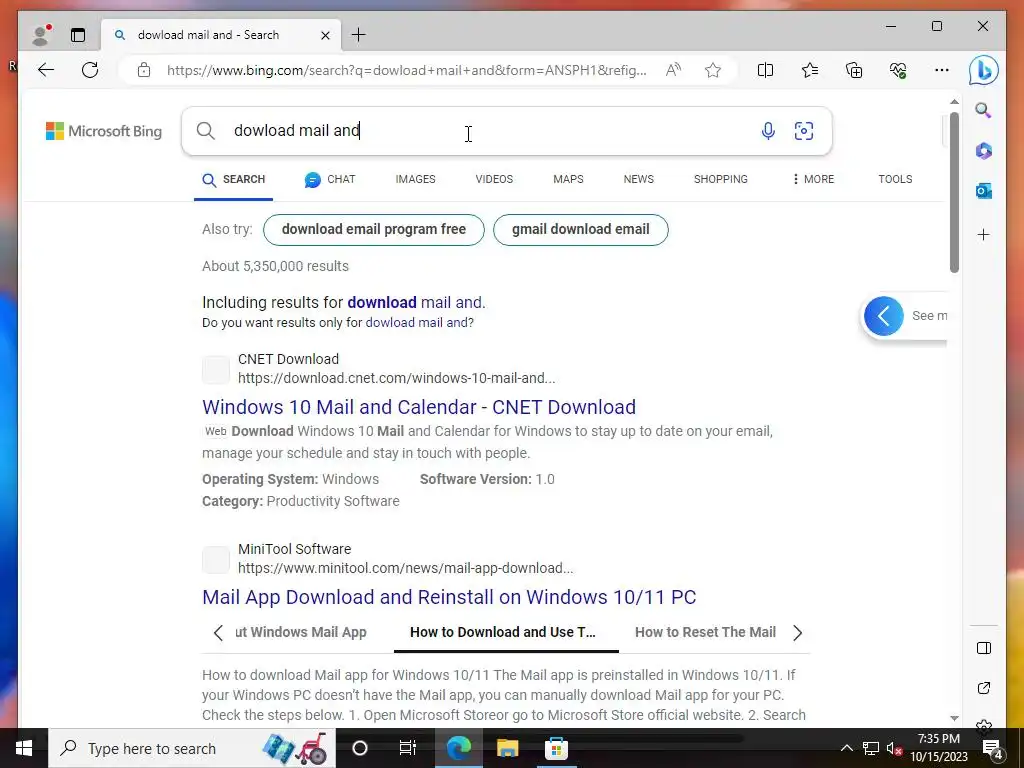Open Windows Start menu
The image size is (1024, 768).
24,748
